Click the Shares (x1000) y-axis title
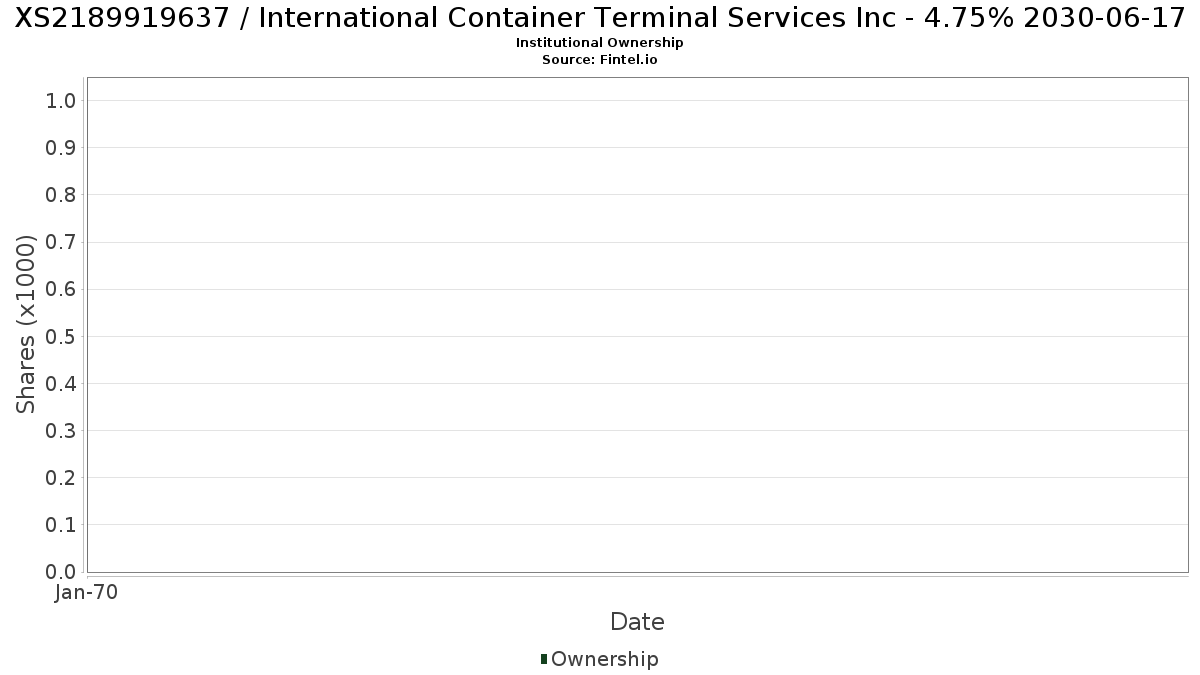 (x=27, y=324)
